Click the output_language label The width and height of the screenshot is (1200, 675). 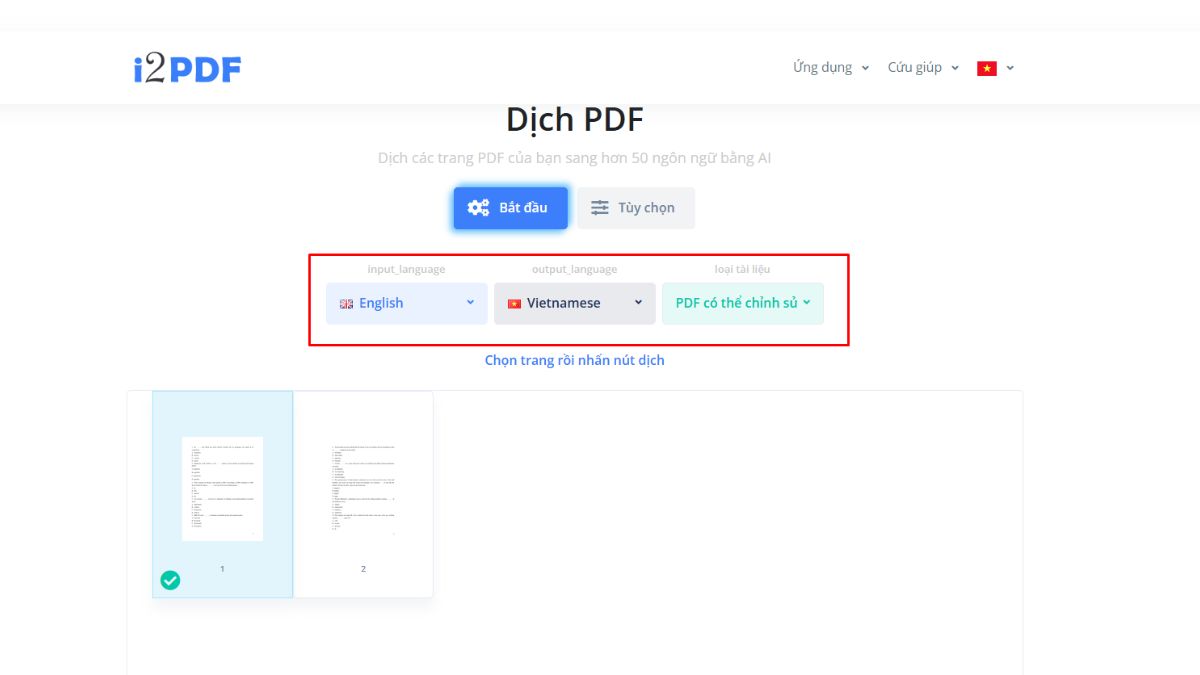click(x=574, y=269)
